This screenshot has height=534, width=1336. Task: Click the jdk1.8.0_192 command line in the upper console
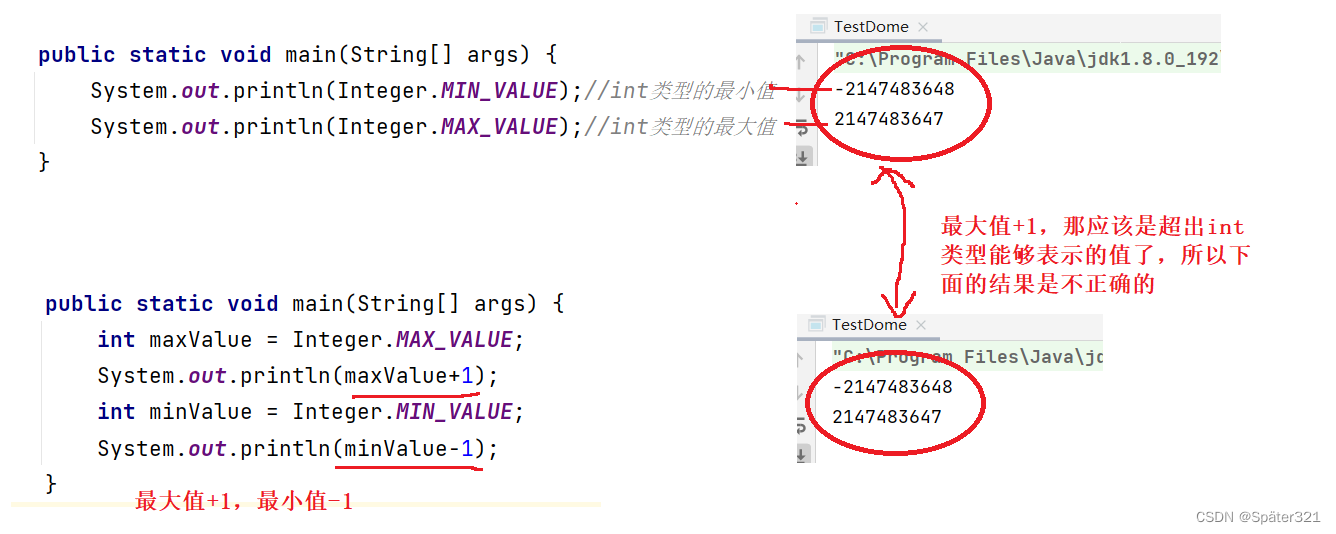point(1027,59)
